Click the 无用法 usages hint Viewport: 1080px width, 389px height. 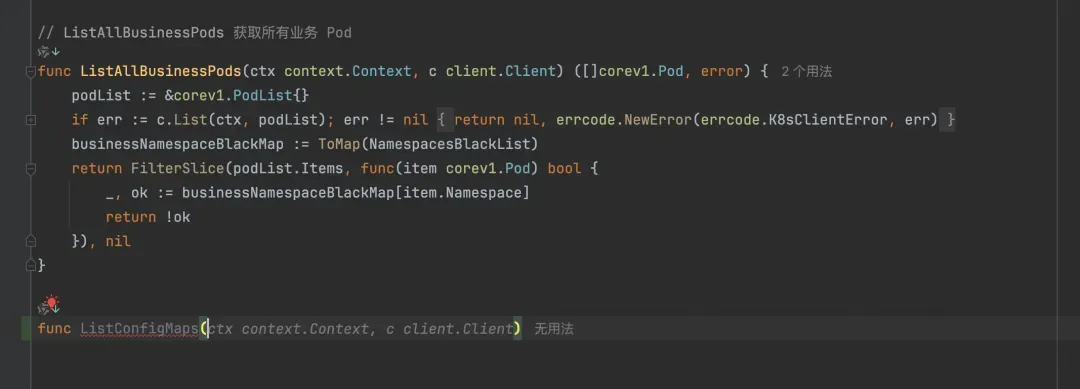click(x=554, y=329)
